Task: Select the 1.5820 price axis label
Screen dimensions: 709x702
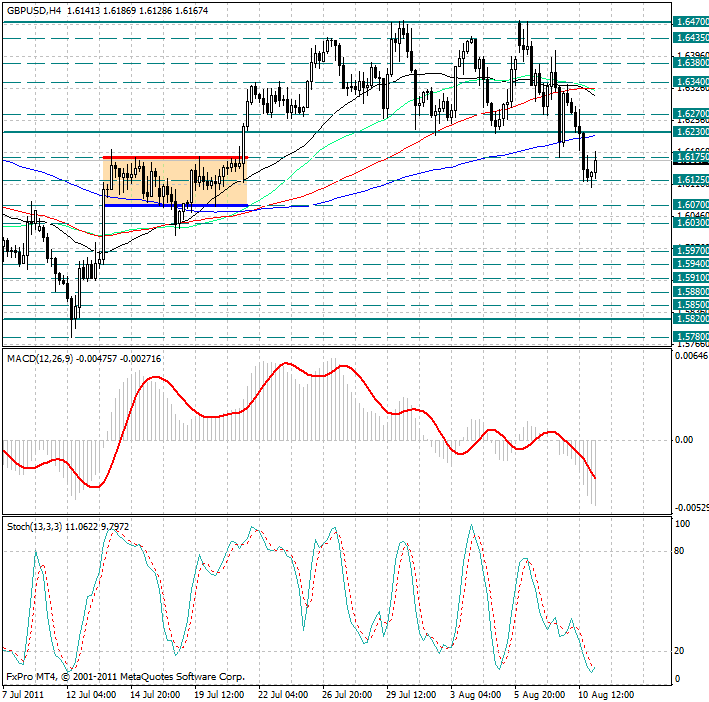Action: [x=691, y=319]
